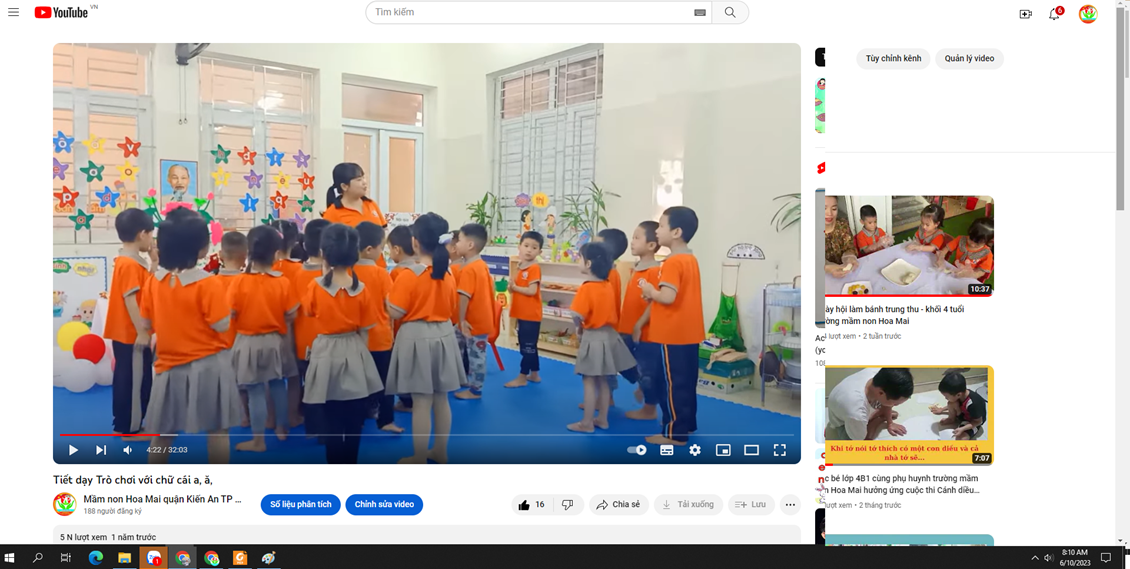1130x569 pixels.
Task: Play the video with the play button
Action: (x=73, y=450)
